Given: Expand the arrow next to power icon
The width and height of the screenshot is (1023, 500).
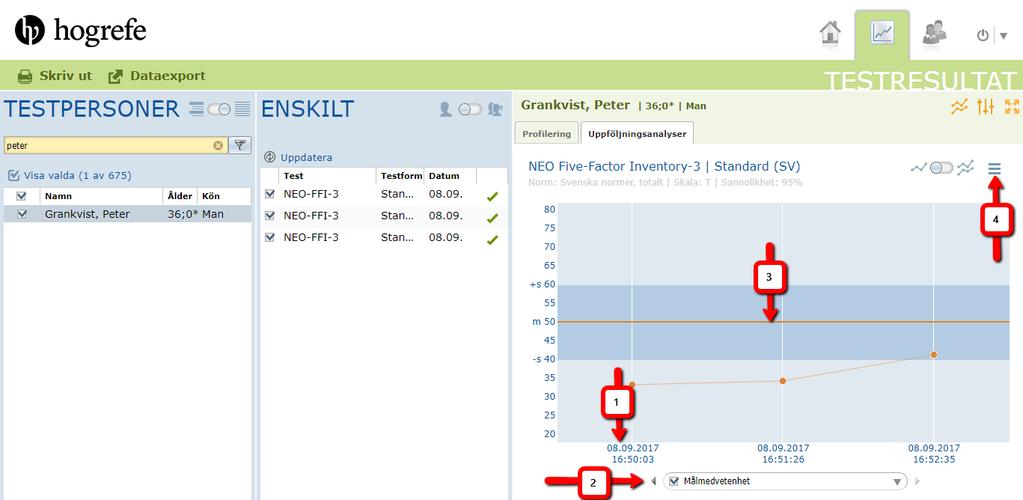Looking at the screenshot, I should coord(1003,36).
